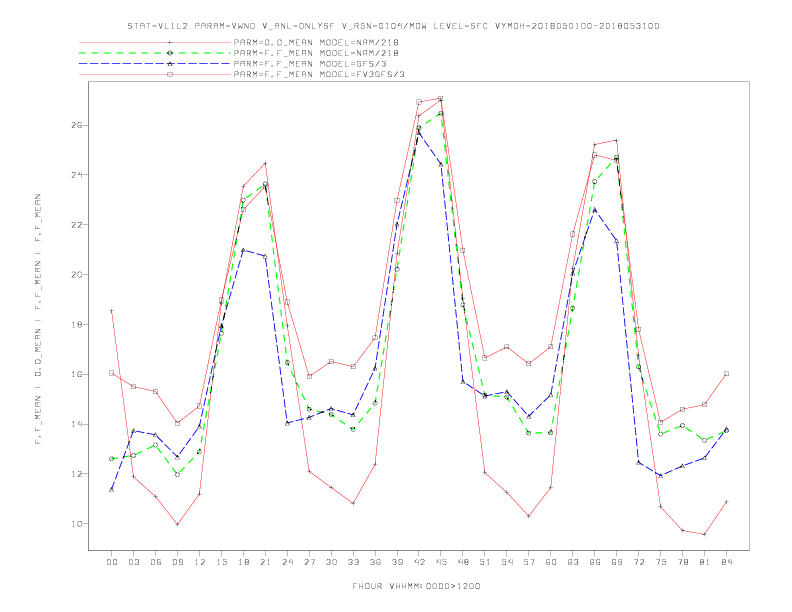
Task: Click x-axis tick label 03
Action: coord(133,562)
